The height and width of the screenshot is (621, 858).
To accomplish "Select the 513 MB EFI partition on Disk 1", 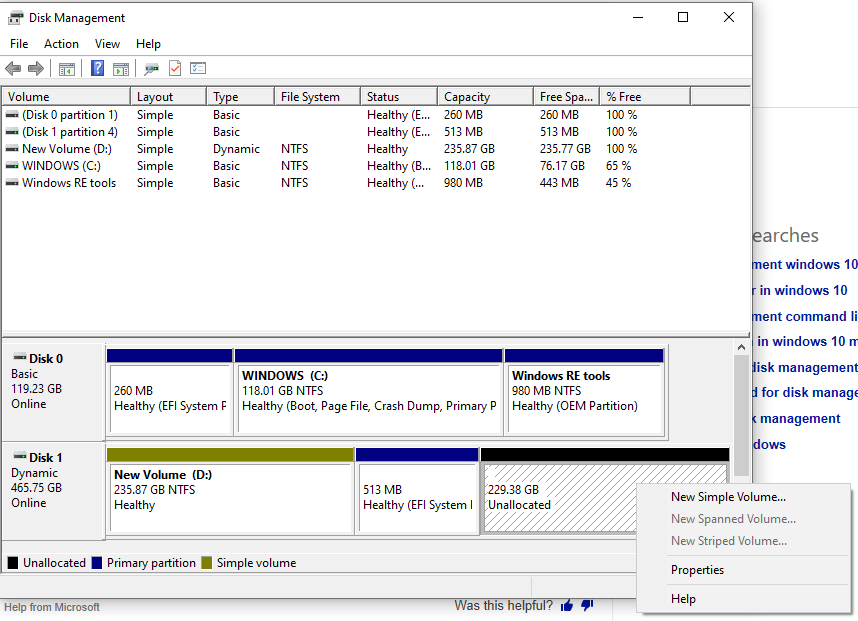I will click(x=417, y=491).
